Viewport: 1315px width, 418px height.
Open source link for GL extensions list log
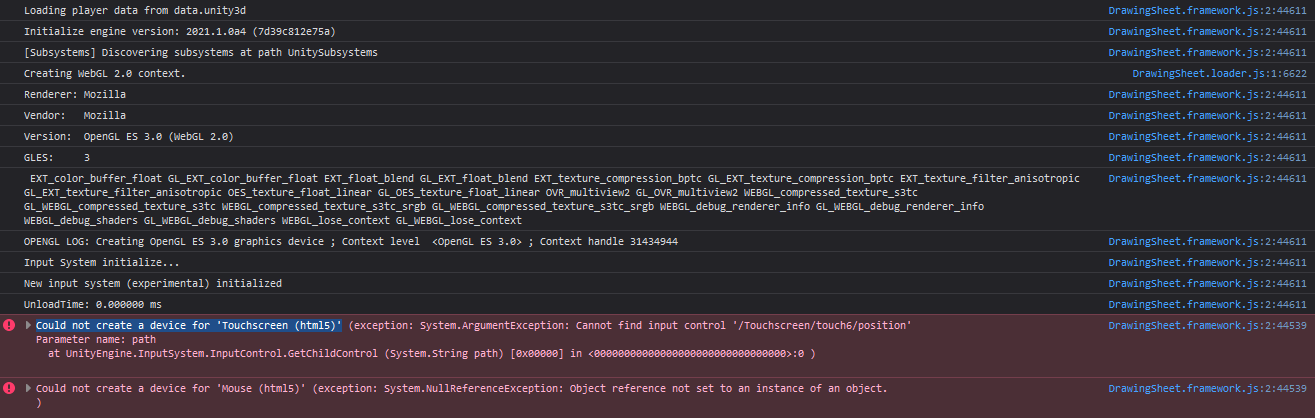pyautogui.click(x=1207, y=178)
